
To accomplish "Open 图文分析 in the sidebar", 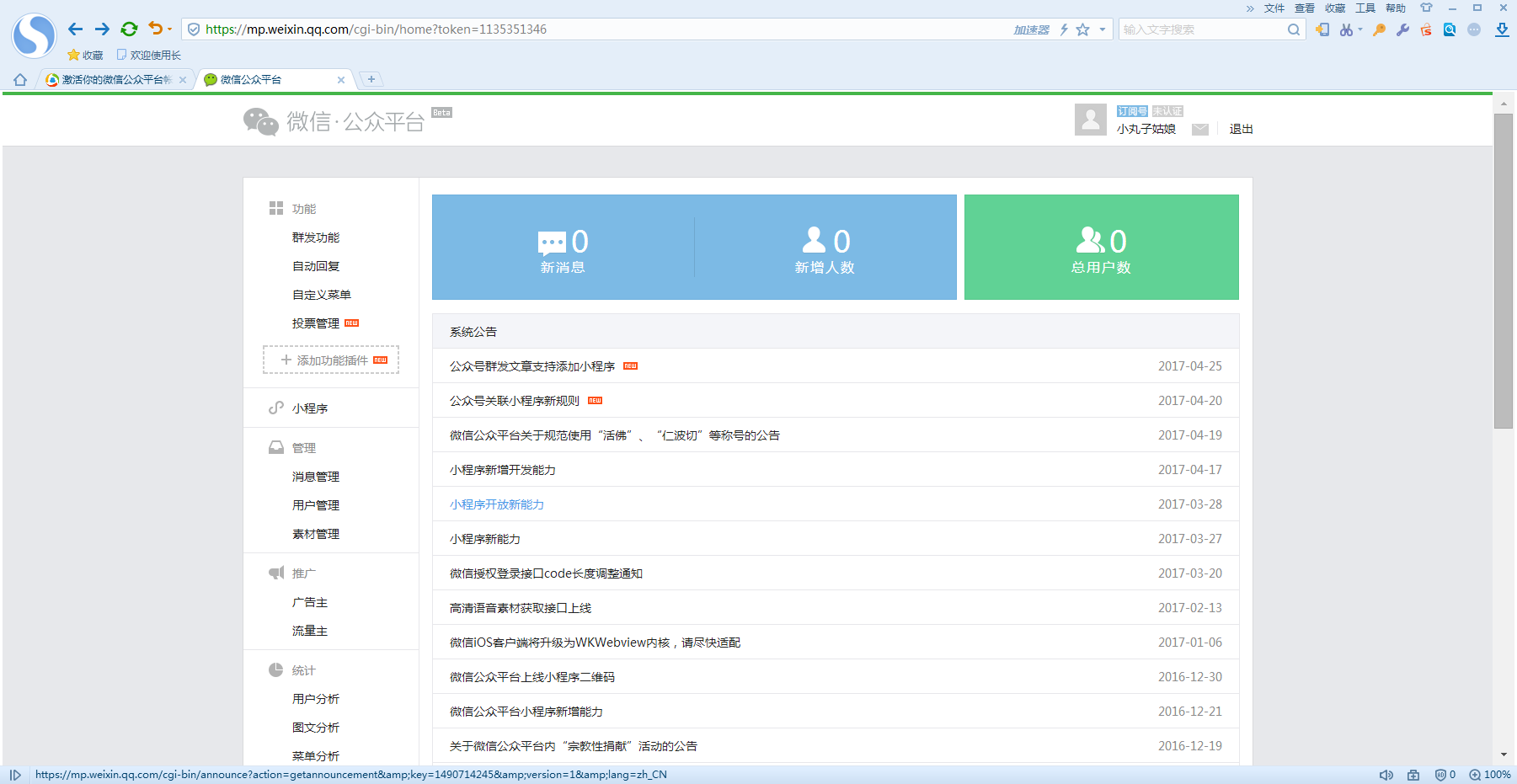I will point(316,728).
